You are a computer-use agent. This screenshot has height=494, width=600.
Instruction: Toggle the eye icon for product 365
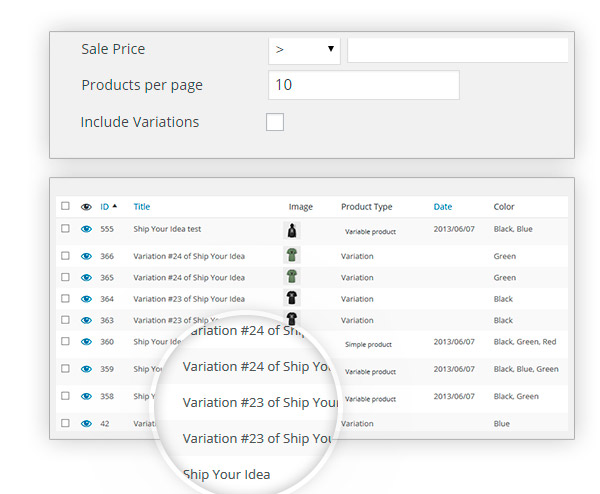point(86,277)
